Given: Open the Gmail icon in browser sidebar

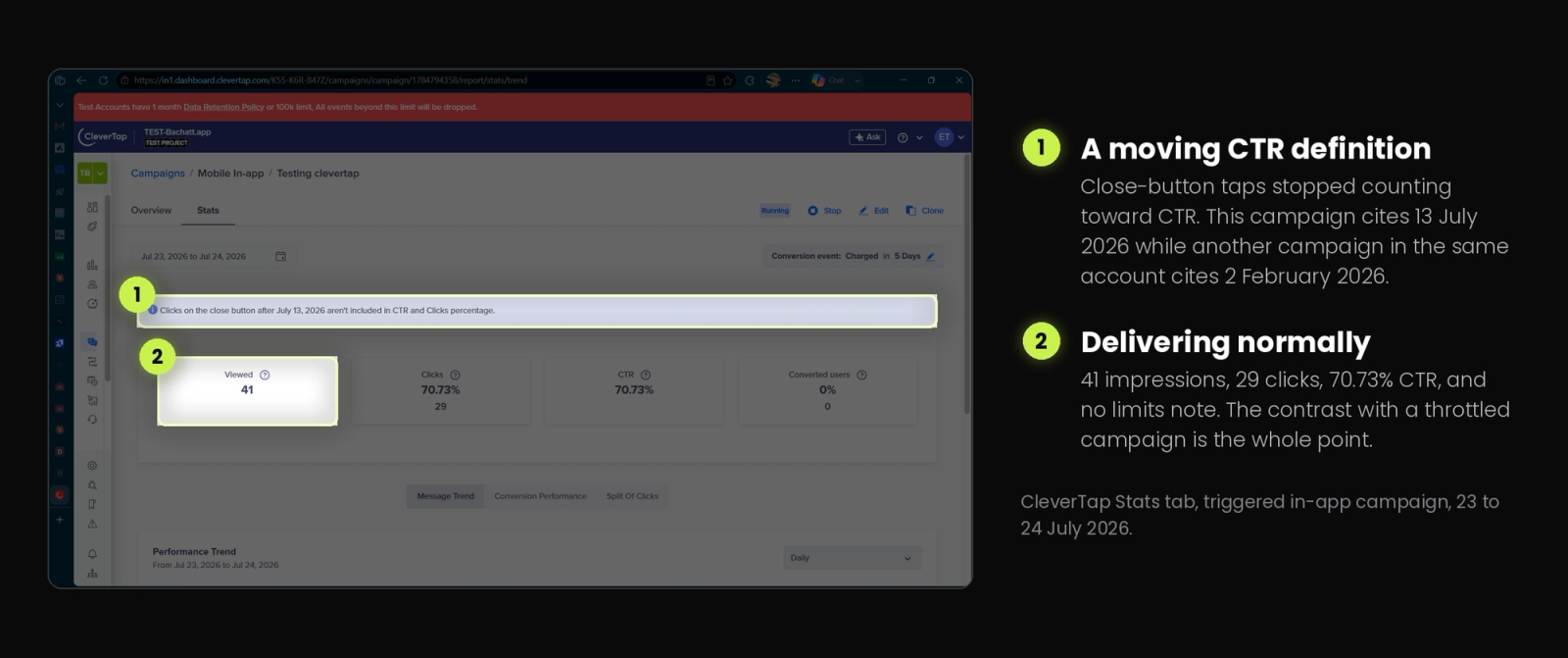Looking at the screenshot, I should point(60,127).
